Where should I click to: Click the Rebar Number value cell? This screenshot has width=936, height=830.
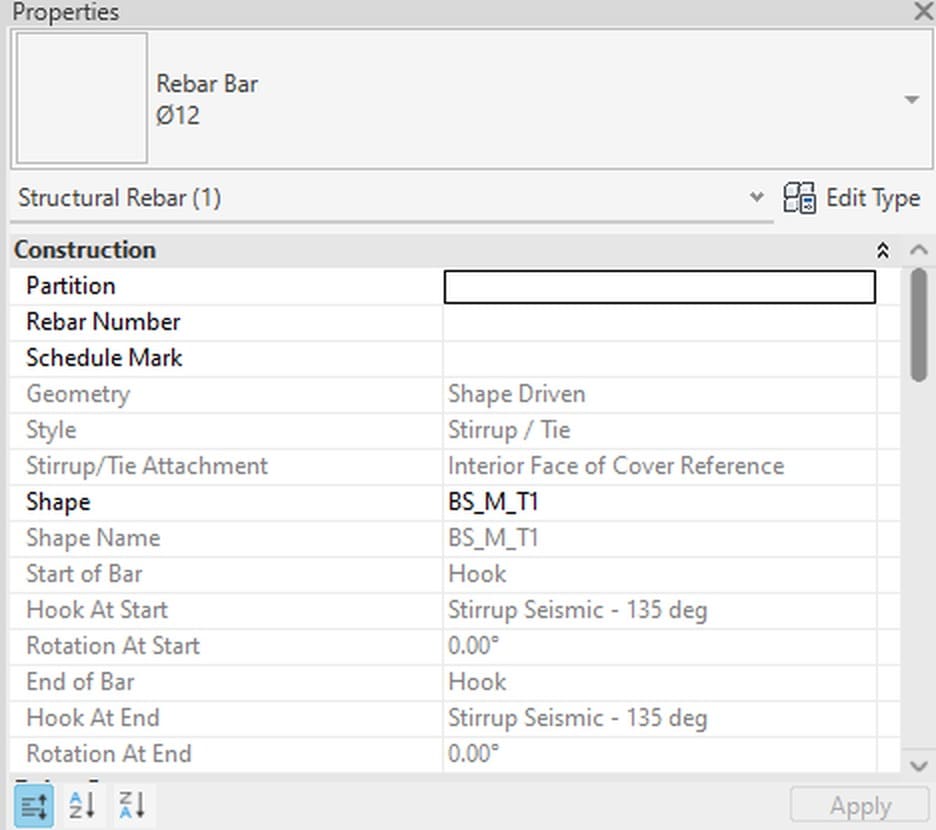(660, 322)
